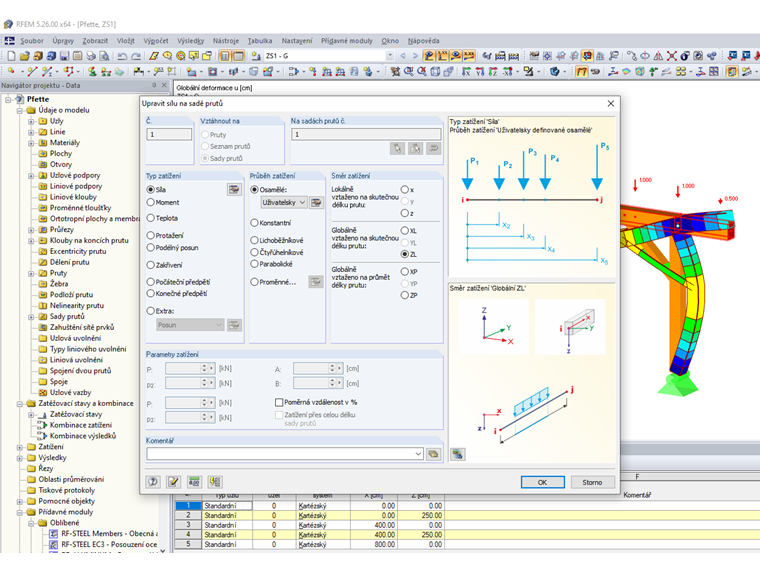Select the Parabolické load distribution option
This screenshot has height=570, width=760.
[254, 264]
